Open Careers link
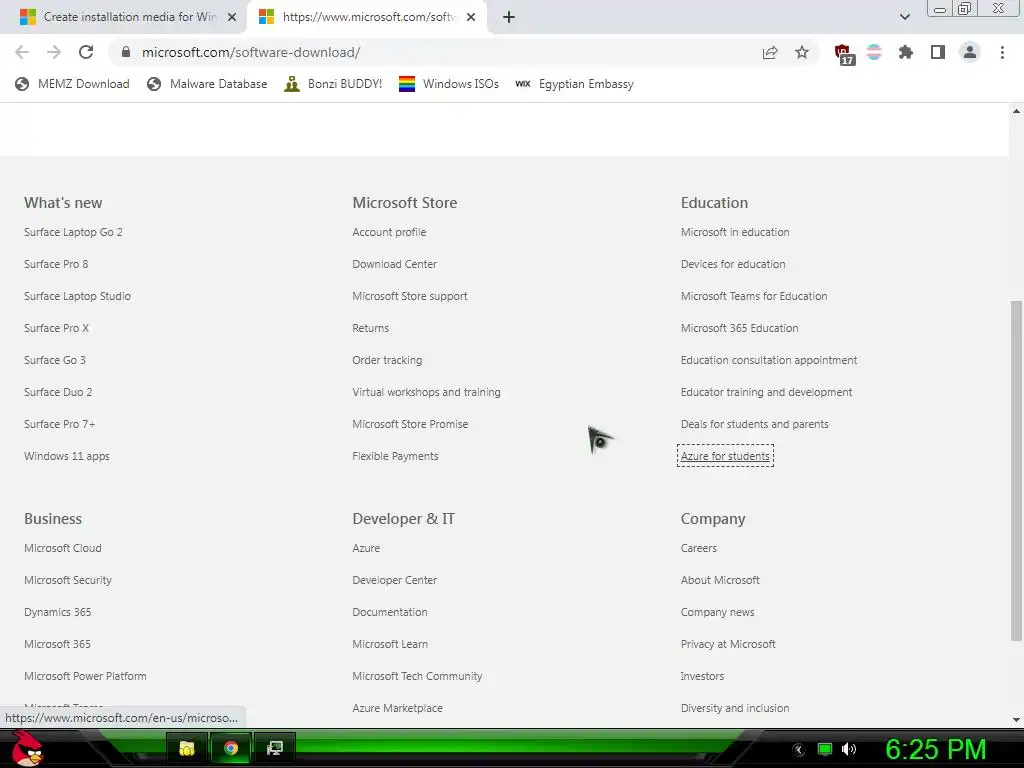Image resolution: width=1024 pixels, height=768 pixels. [699, 548]
